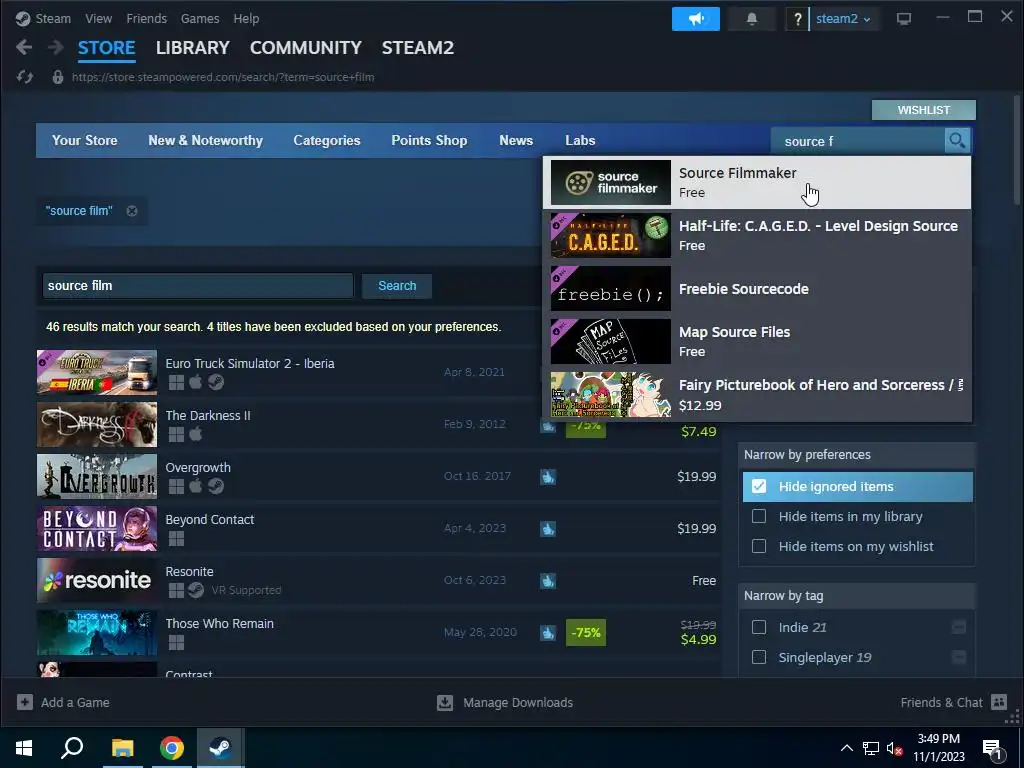1024x768 pixels.
Task: Click the Steam taskbar icon
Action: point(221,748)
